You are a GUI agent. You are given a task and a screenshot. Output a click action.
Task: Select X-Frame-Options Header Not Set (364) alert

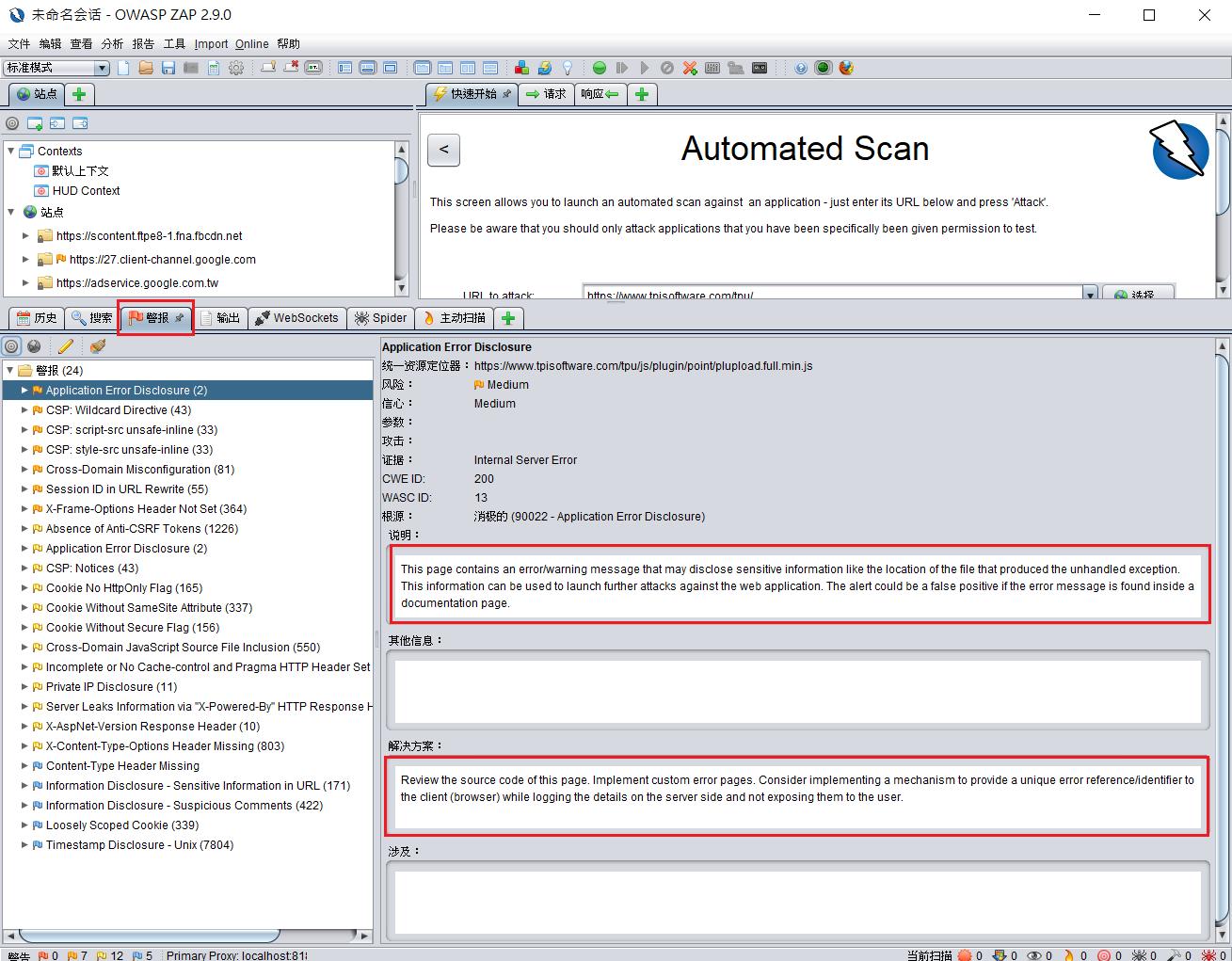[x=147, y=509]
